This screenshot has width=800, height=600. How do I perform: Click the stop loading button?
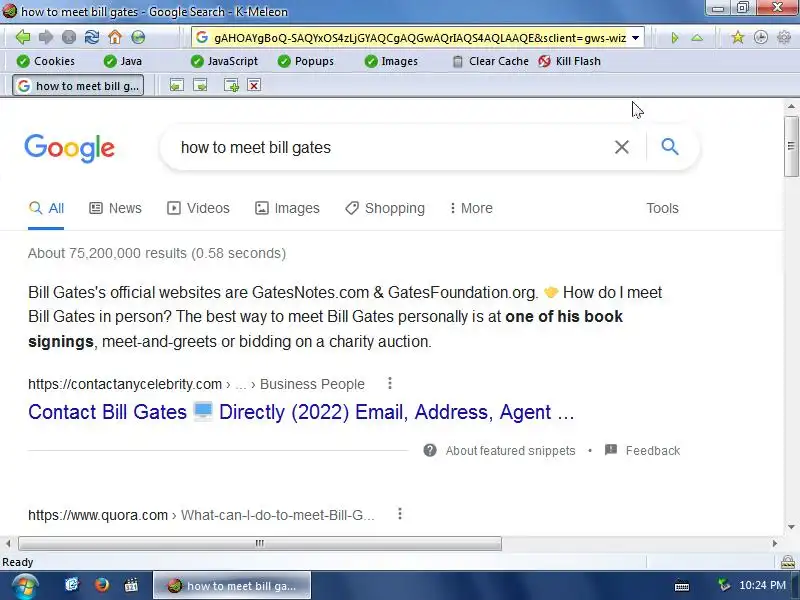click(x=69, y=37)
